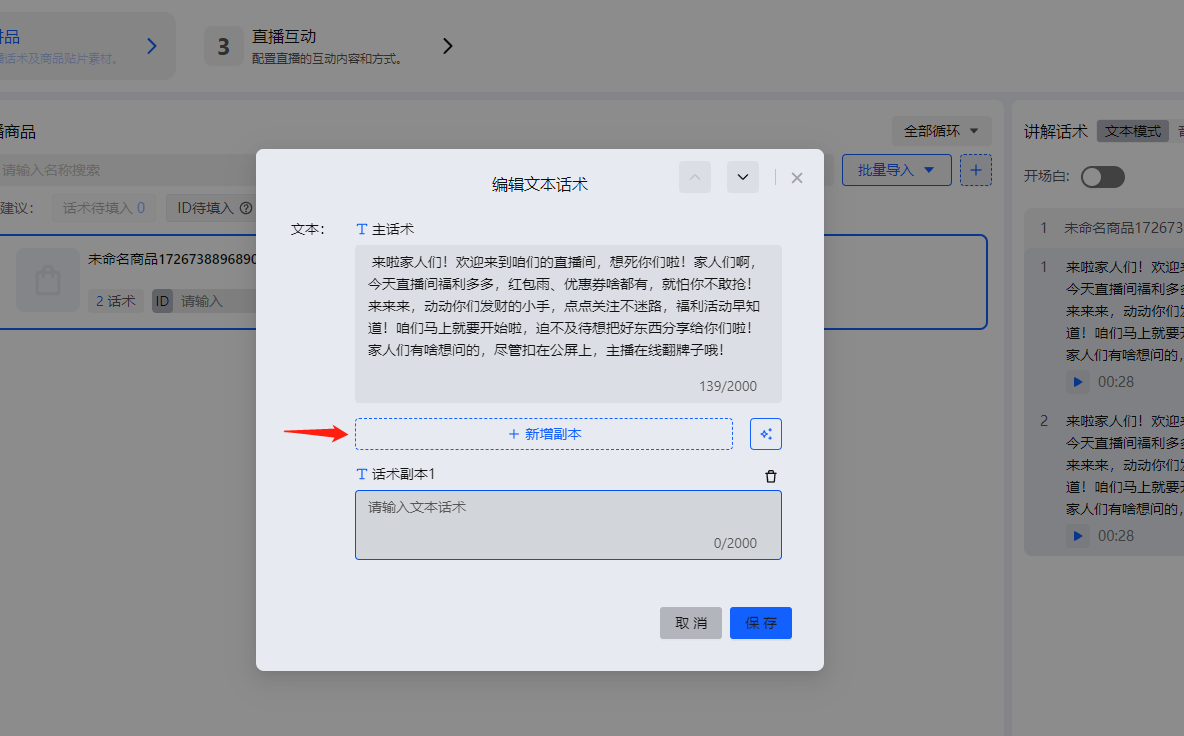Click into the 话术副本1 text input
The image size is (1184, 736).
tap(568, 525)
